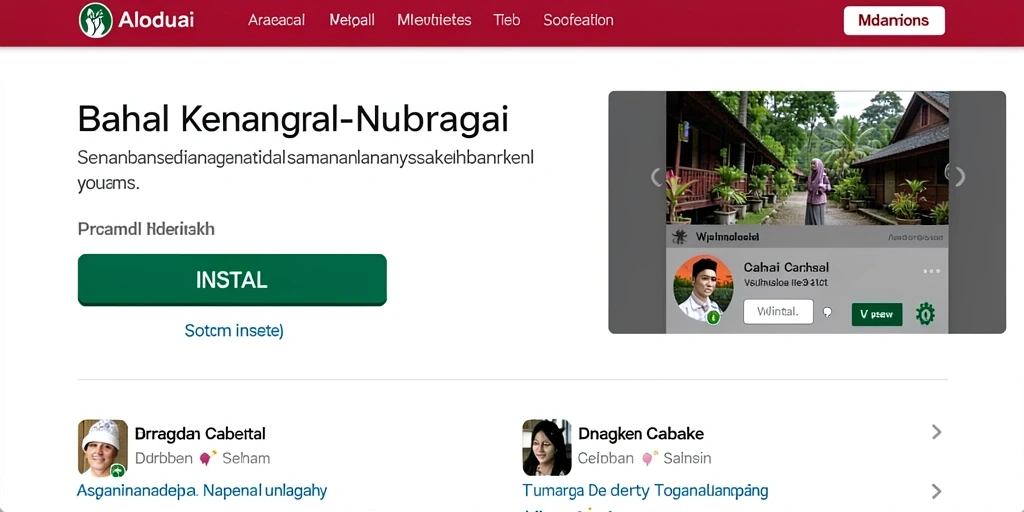Click the Bahal Kenangral-Nubragai heading
Image resolution: width=1024 pixels, height=512 pixels.
click(x=293, y=120)
